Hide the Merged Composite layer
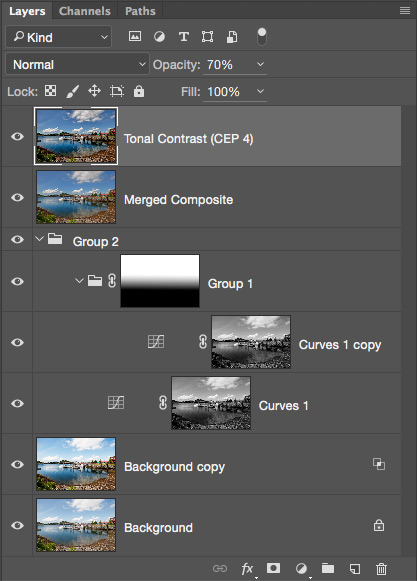The width and height of the screenshot is (417, 581). [x=17, y=197]
